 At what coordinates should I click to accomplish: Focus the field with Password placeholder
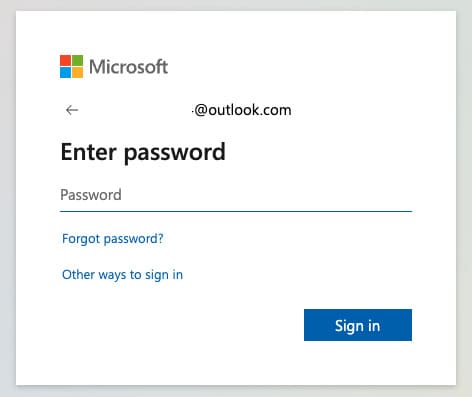(236, 195)
